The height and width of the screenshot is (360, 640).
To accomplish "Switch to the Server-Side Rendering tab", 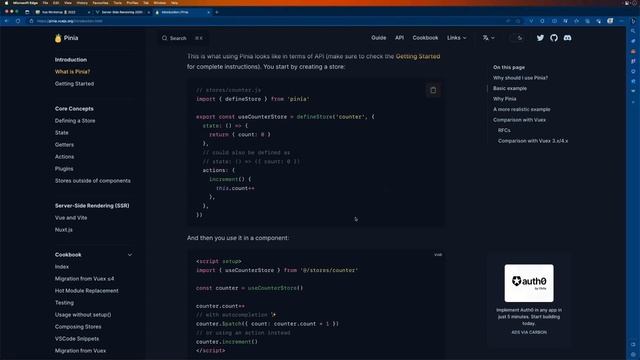I will click(x=122, y=12).
